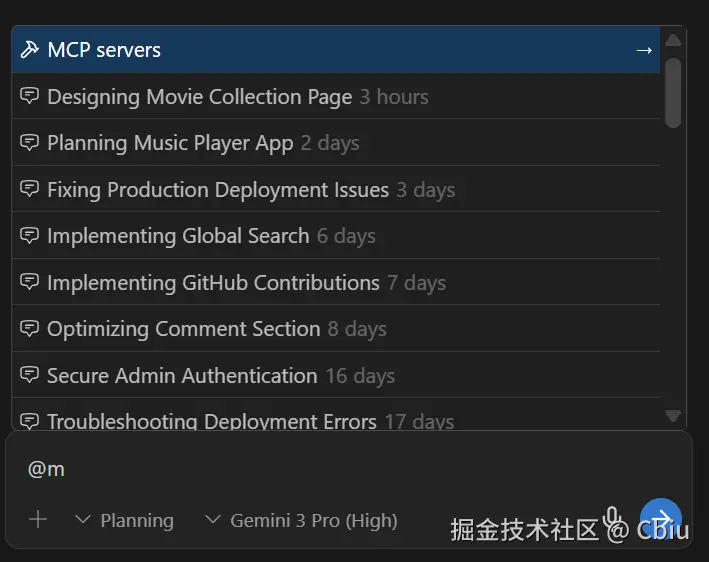Expand the Planning mode dropdown

[x=125, y=520]
